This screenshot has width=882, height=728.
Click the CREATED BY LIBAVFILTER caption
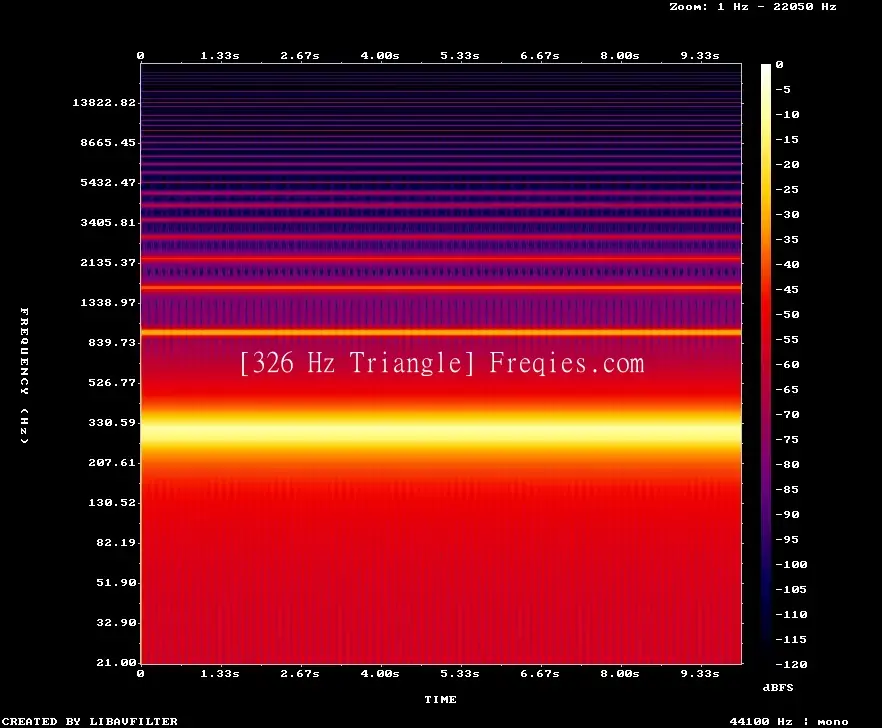[89, 721]
